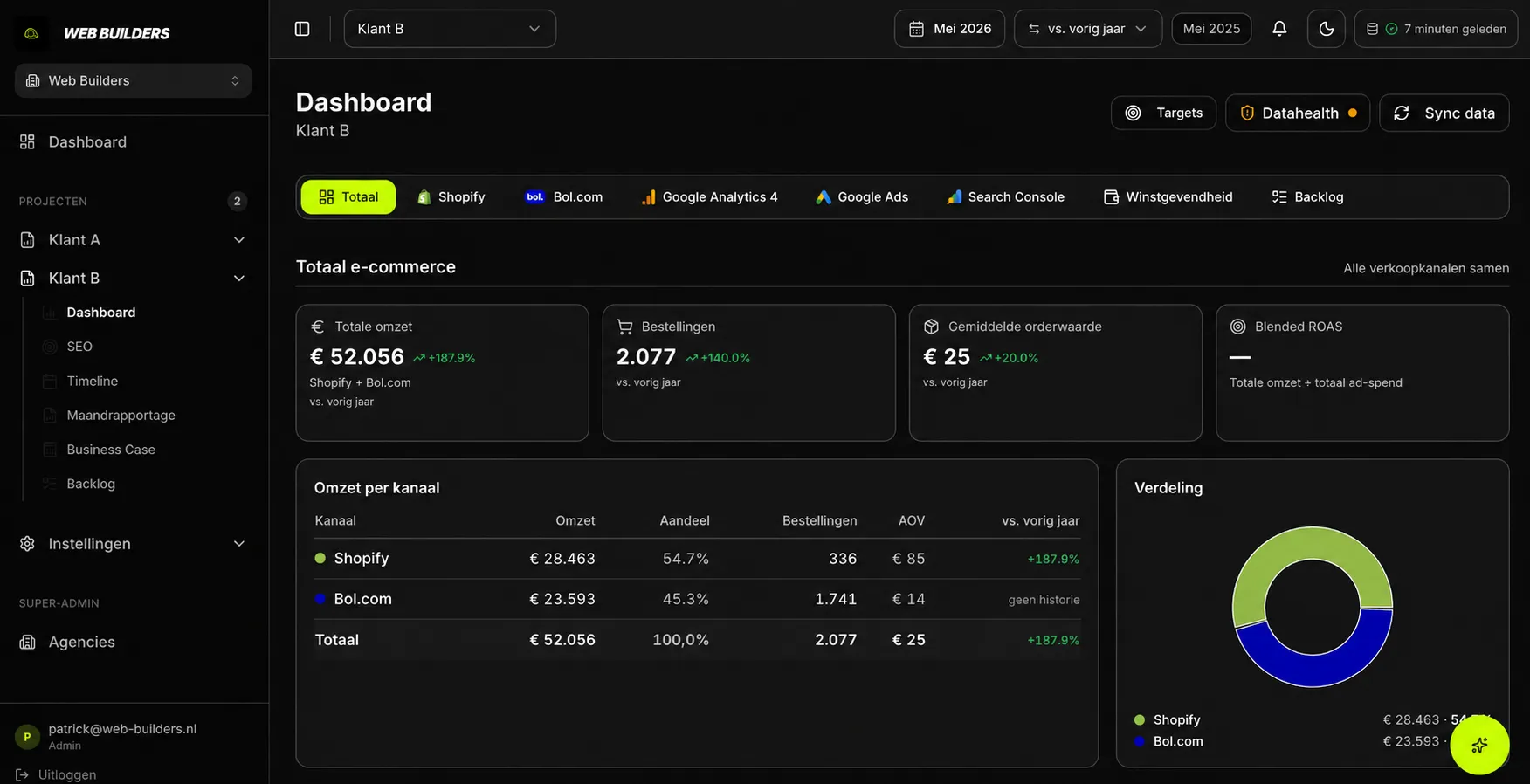
Task: Click the Agencies building icon
Action: (x=28, y=642)
